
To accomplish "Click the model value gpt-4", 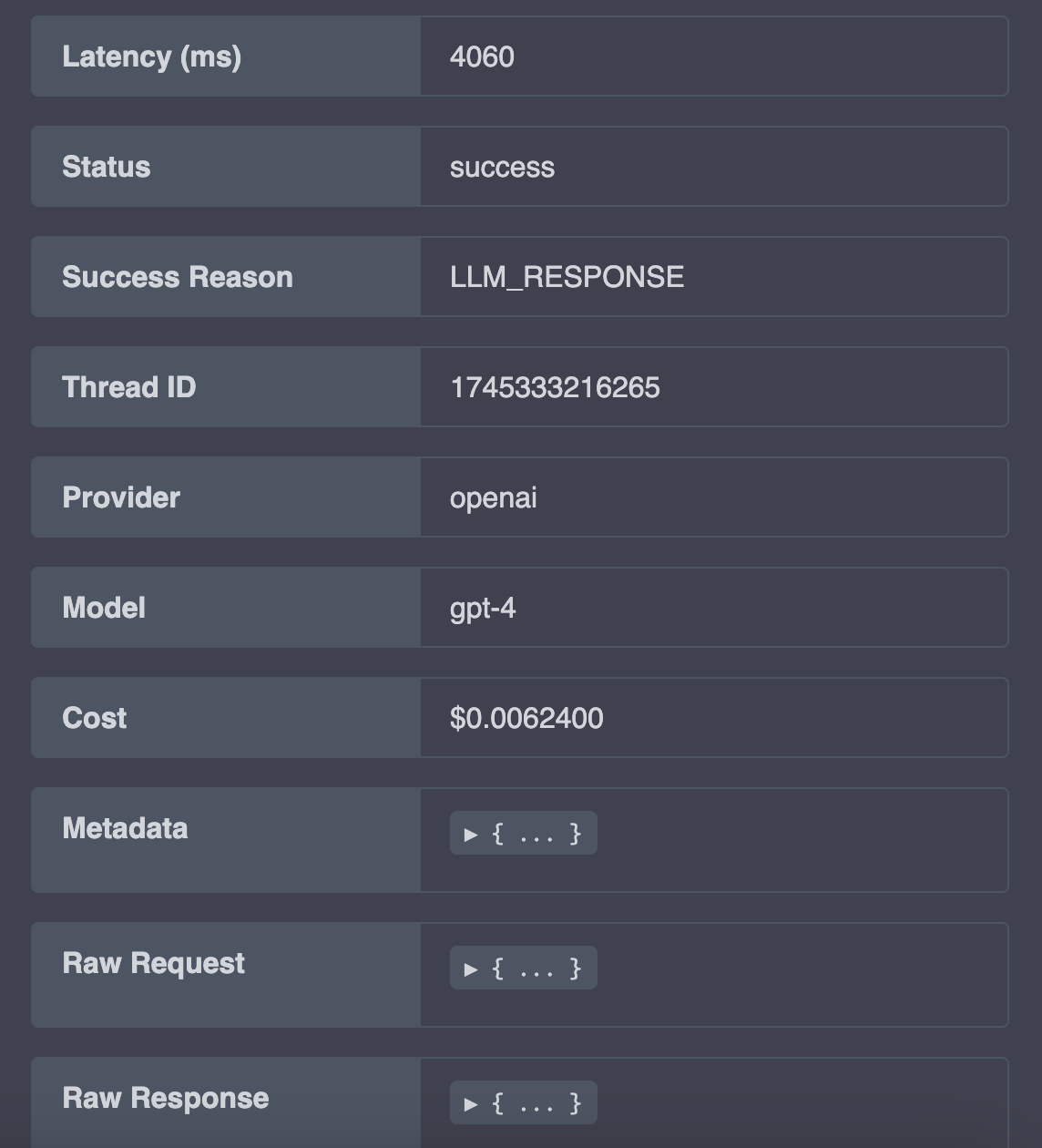I will pyautogui.click(x=483, y=609).
